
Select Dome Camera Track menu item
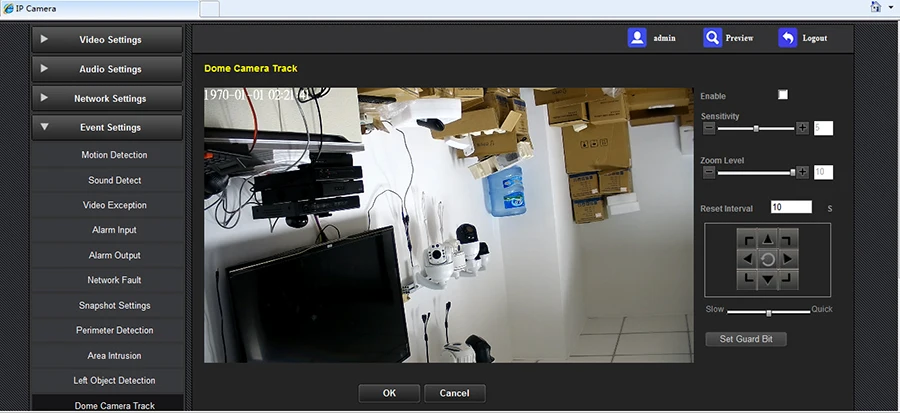click(x=108, y=403)
